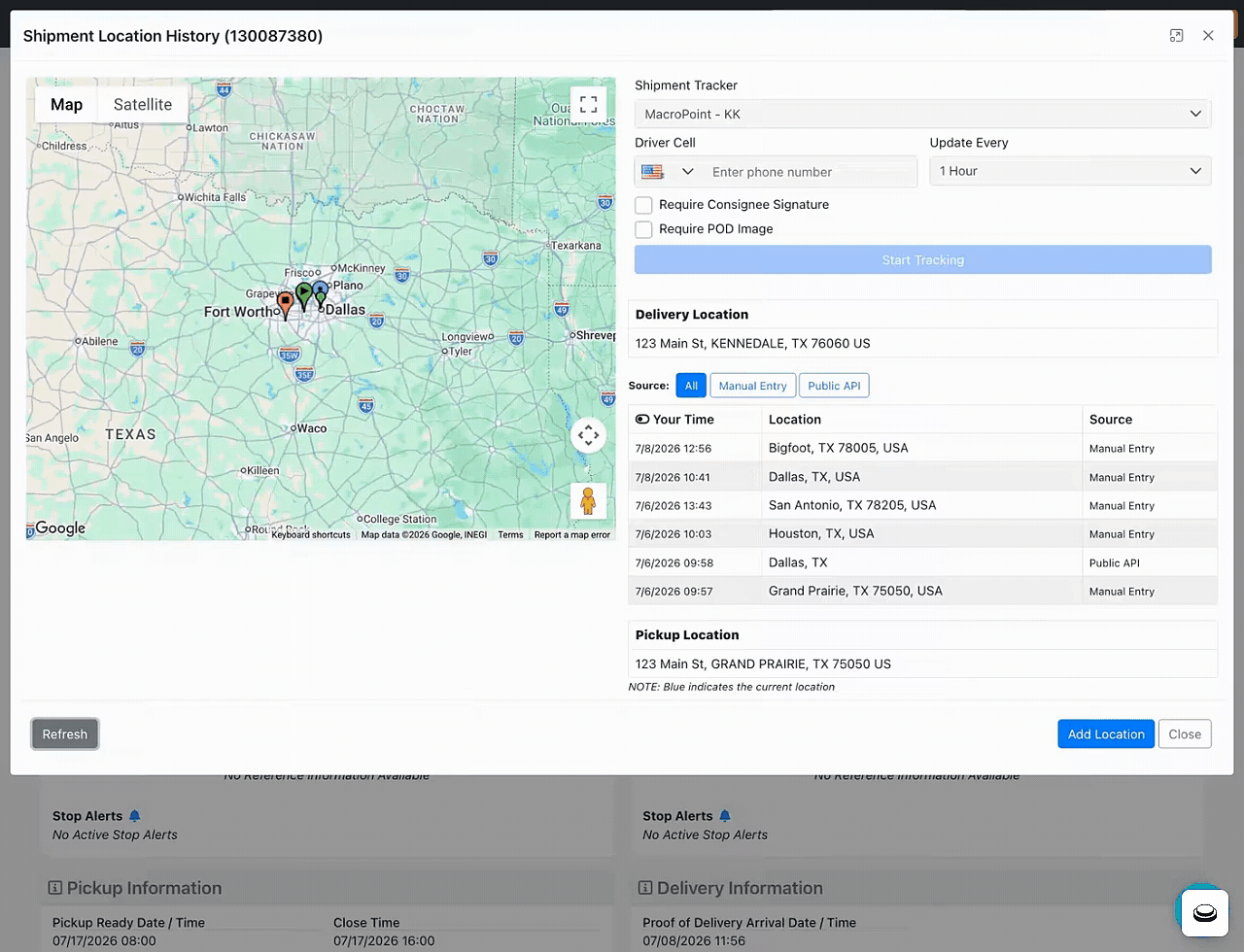Viewport: 1244px width, 952px height.
Task: Select the Dallas, TX Public API row
Action: [922, 562]
